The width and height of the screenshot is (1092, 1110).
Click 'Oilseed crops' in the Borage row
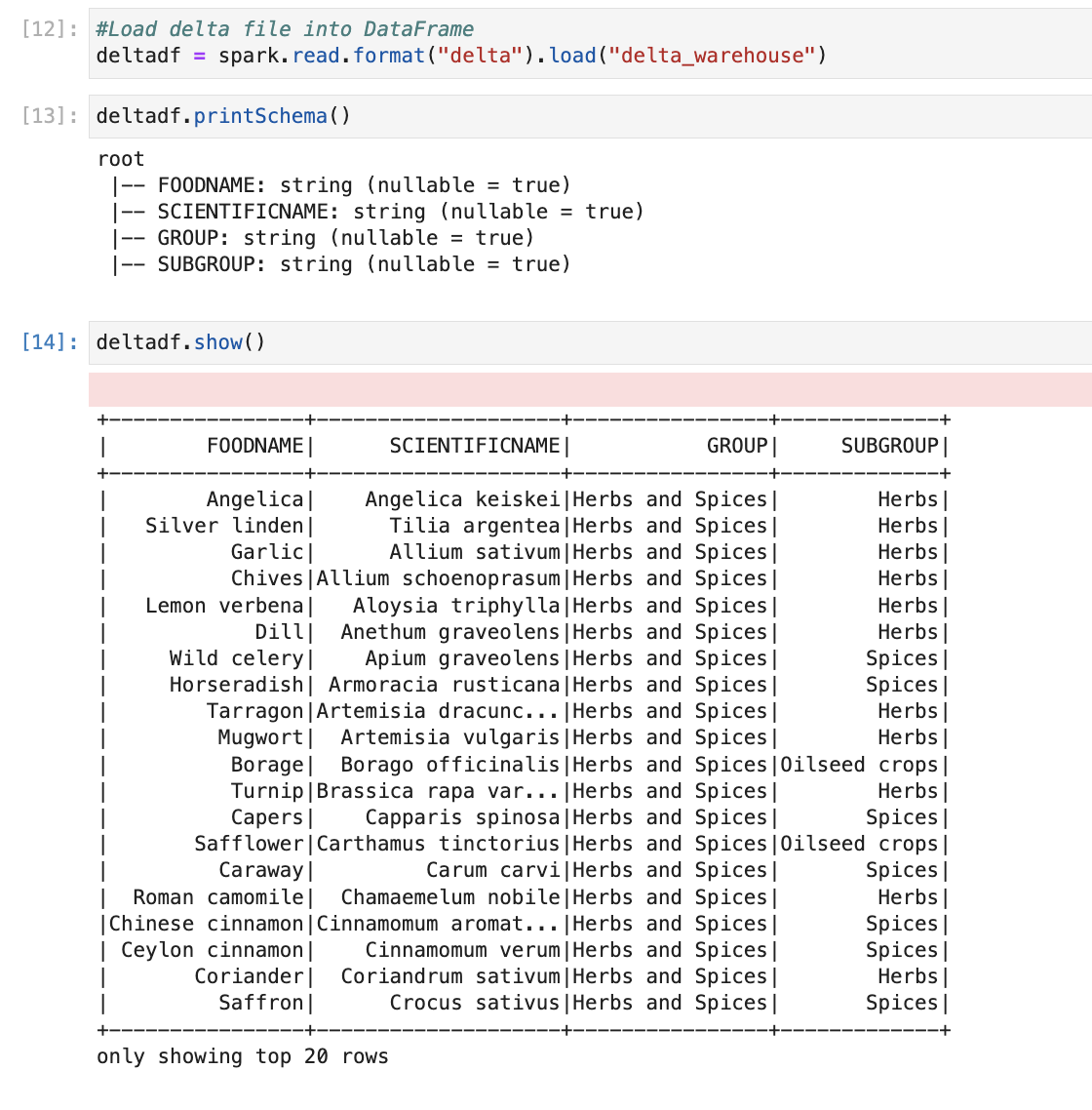858,765
